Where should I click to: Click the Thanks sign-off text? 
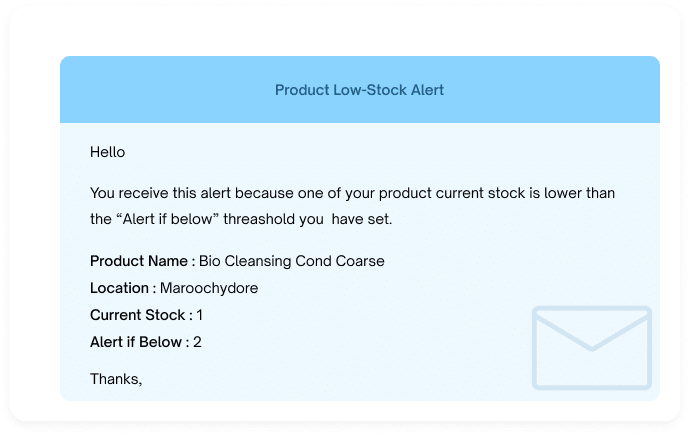point(116,379)
